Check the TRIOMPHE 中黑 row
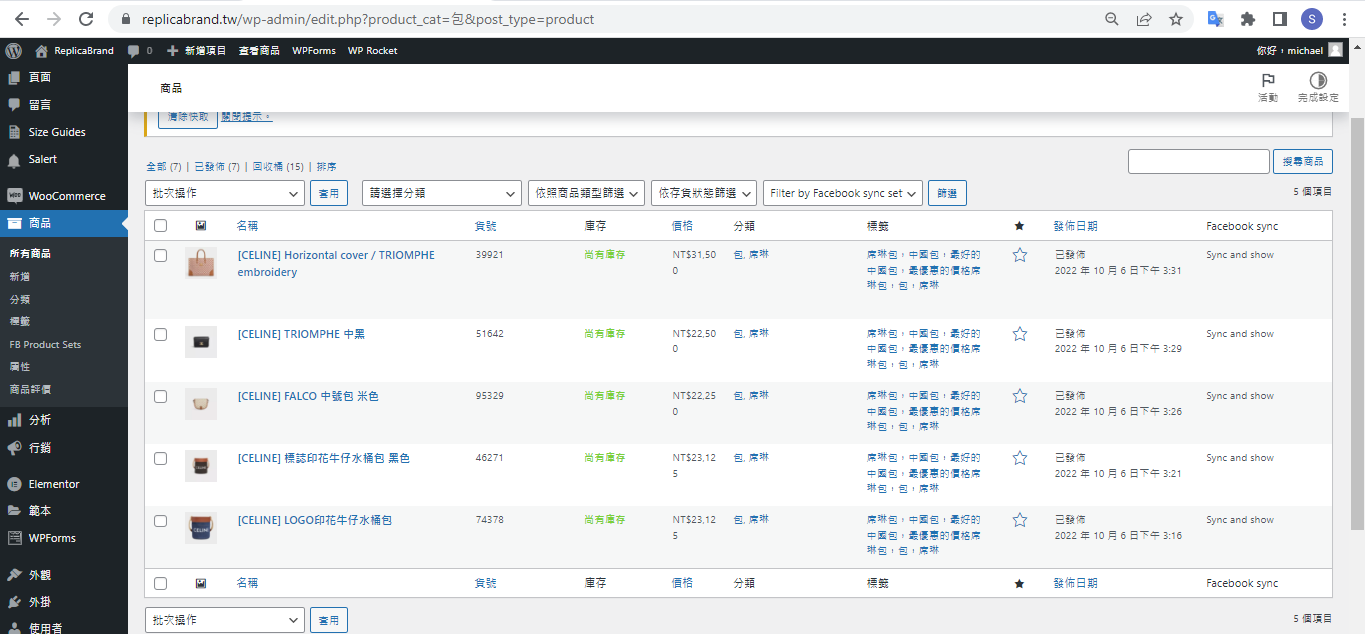Viewport: 1365px width, 634px height. click(160, 334)
